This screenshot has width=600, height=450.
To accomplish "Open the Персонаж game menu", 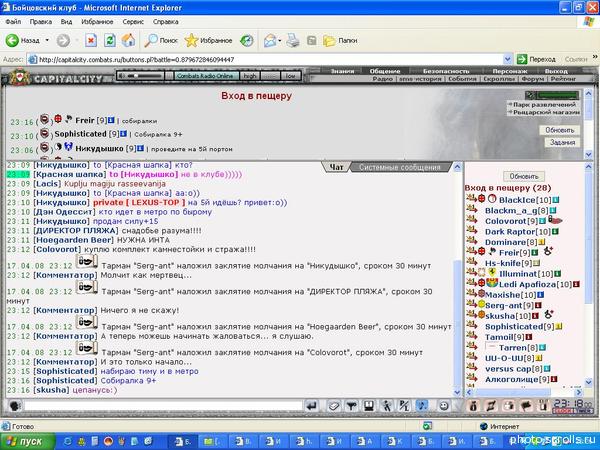I will tap(510, 71).
